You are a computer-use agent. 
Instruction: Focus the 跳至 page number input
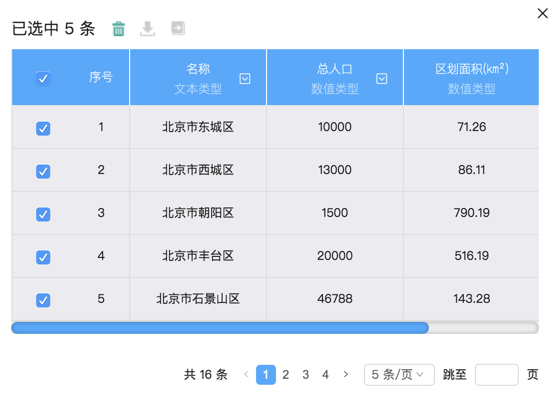tap(497, 374)
